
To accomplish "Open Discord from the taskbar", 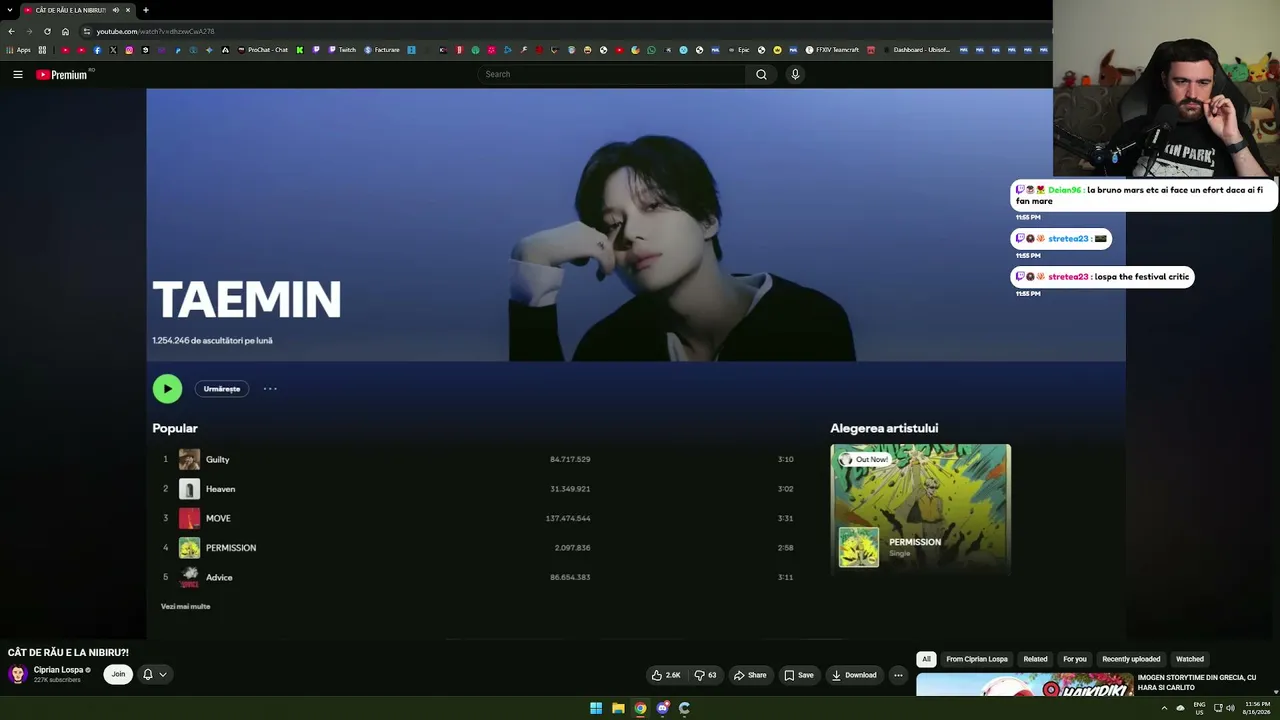I will point(662,708).
